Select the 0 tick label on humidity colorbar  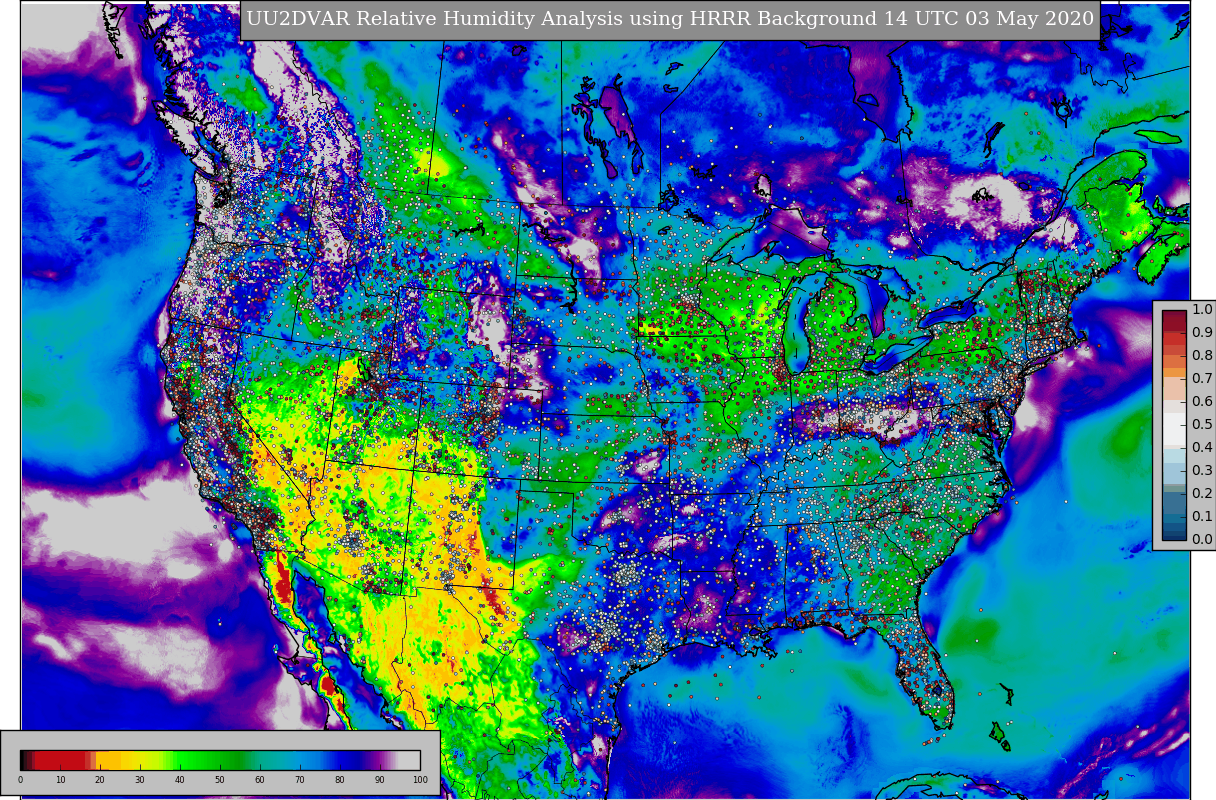20,780
